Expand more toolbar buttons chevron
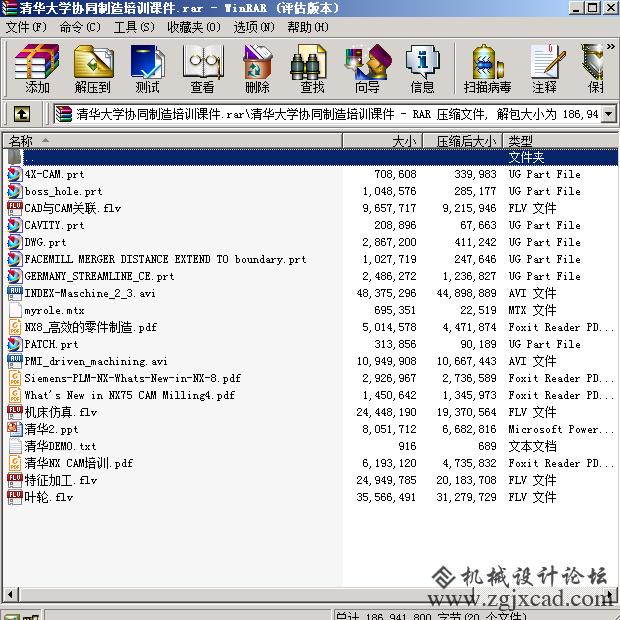Image resolution: width=620 pixels, height=620 pixels. pos(611,47)
